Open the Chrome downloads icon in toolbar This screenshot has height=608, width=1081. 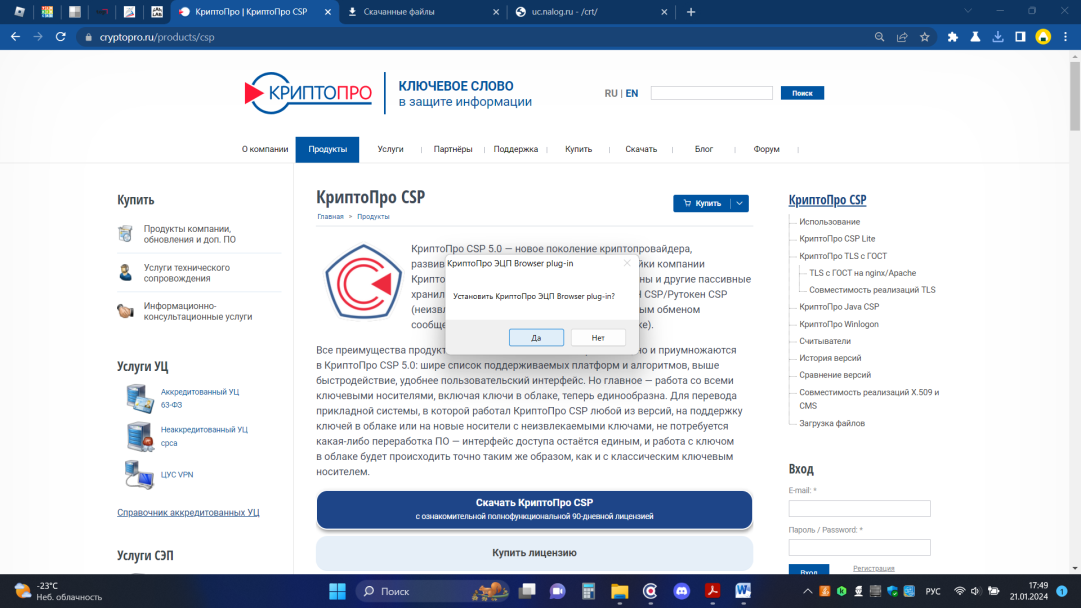click(997, 37)
